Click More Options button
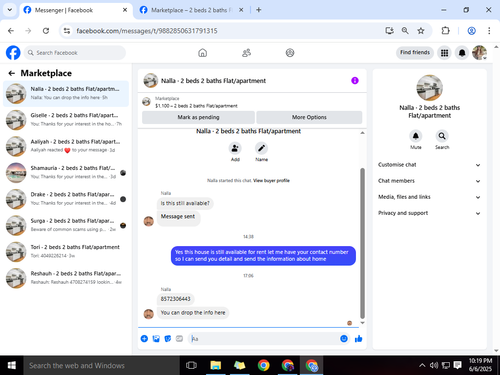 (x=309, y=117)
